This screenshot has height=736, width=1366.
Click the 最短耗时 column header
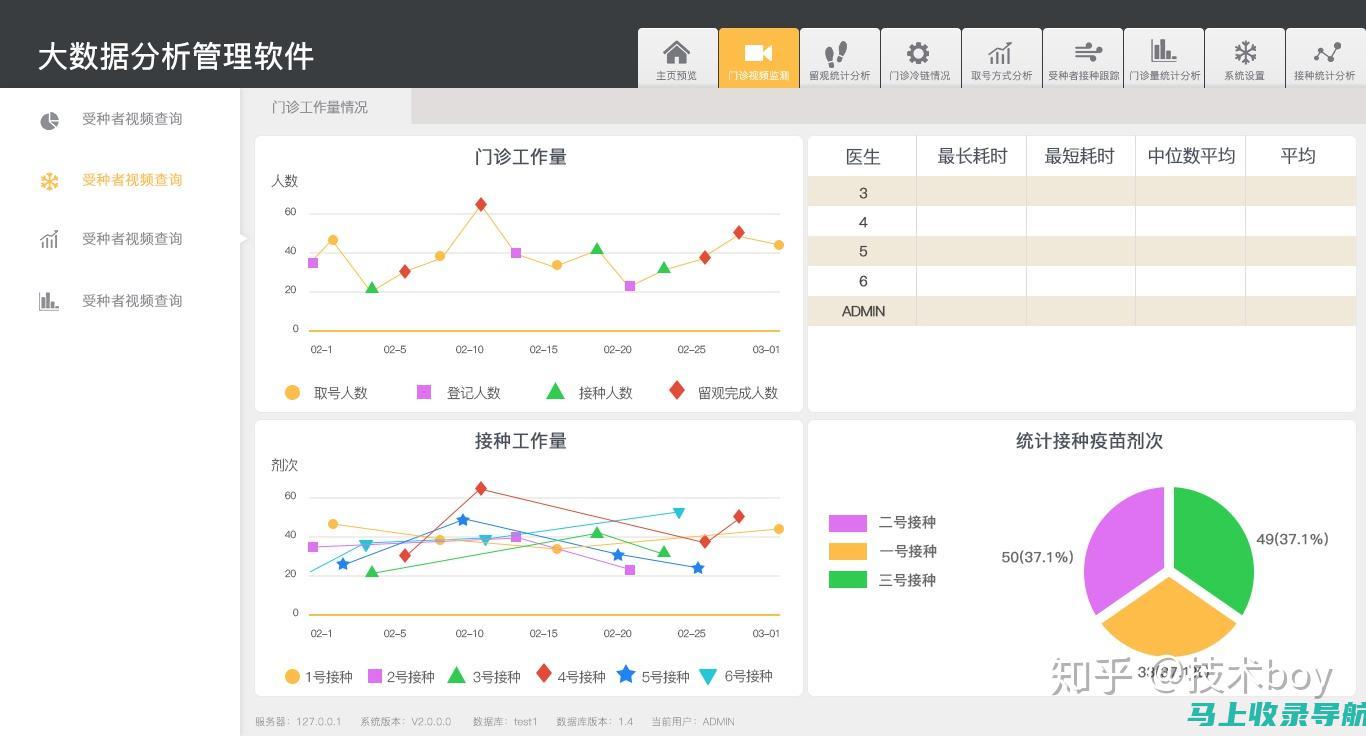click(x=1080, y=157)
